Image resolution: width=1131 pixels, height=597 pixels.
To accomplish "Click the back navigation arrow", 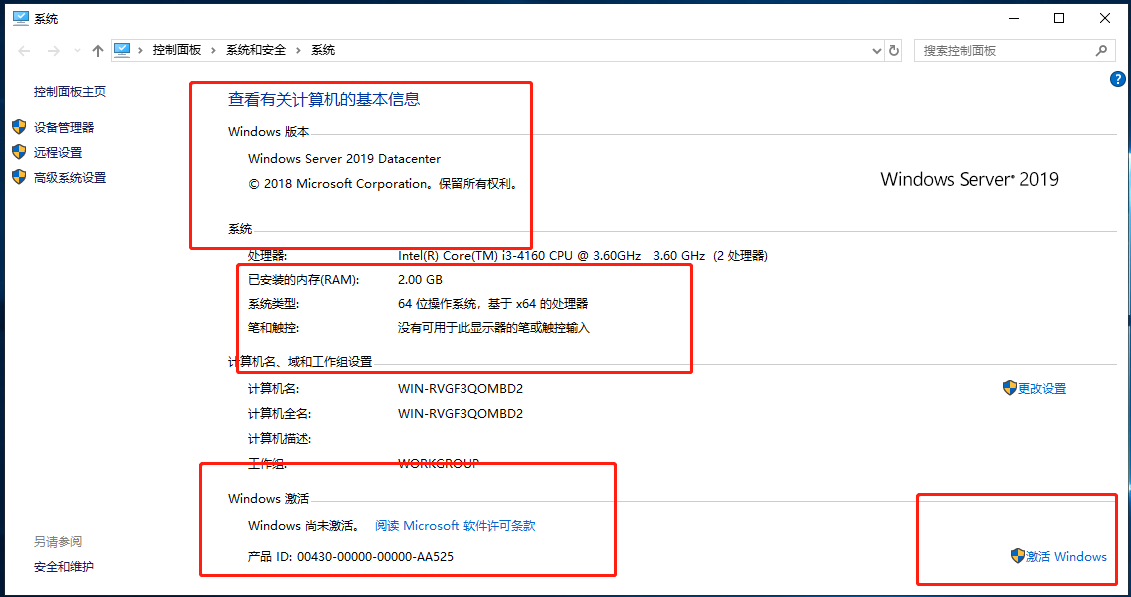I will pos(24,50).
